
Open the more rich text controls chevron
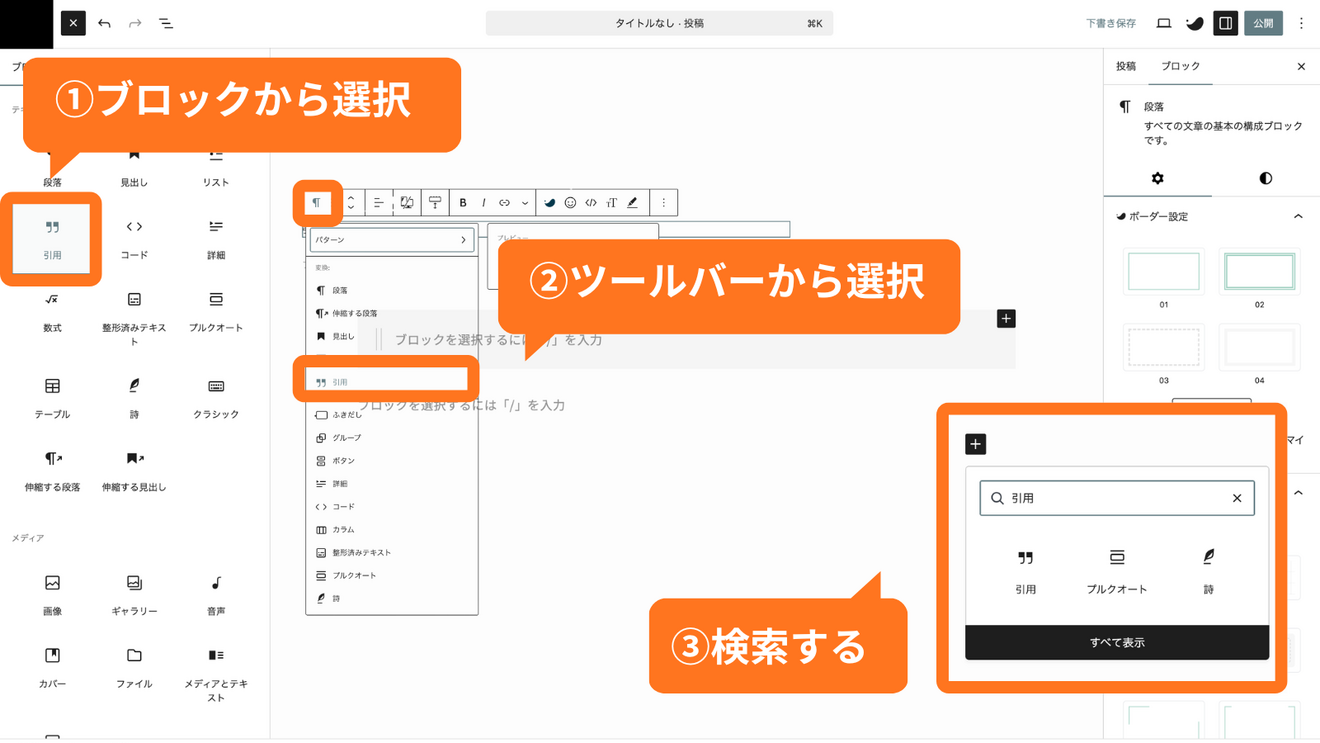pyautogui.click(x=525, y=203)
